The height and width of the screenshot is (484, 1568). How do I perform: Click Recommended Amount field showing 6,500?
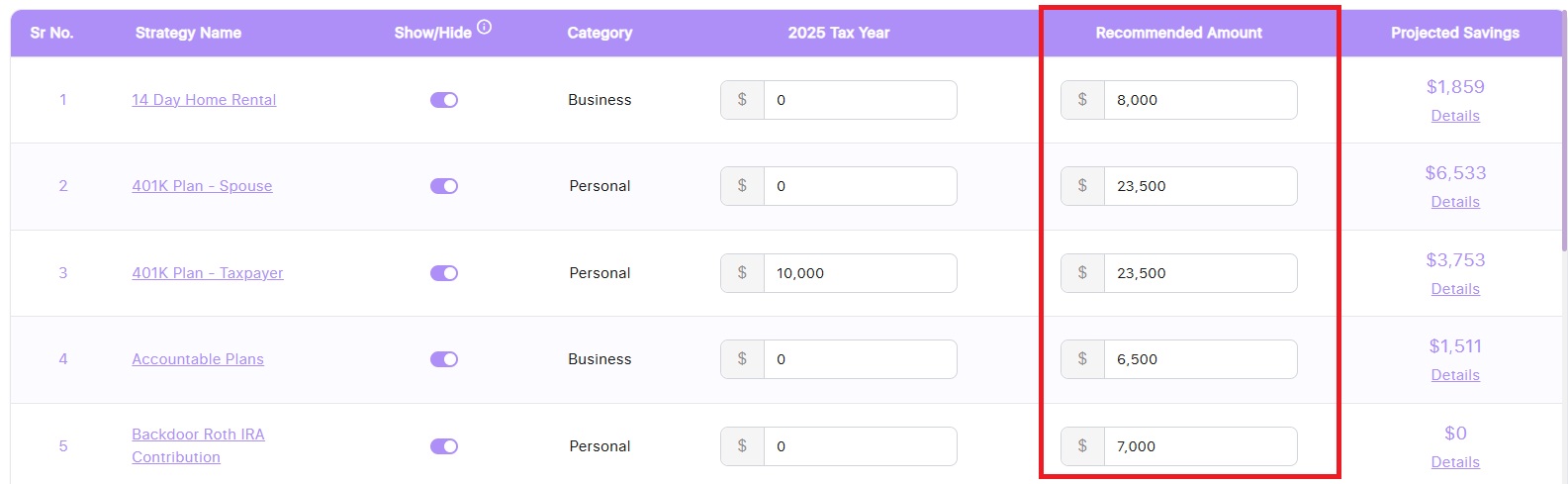[1199, 359]
